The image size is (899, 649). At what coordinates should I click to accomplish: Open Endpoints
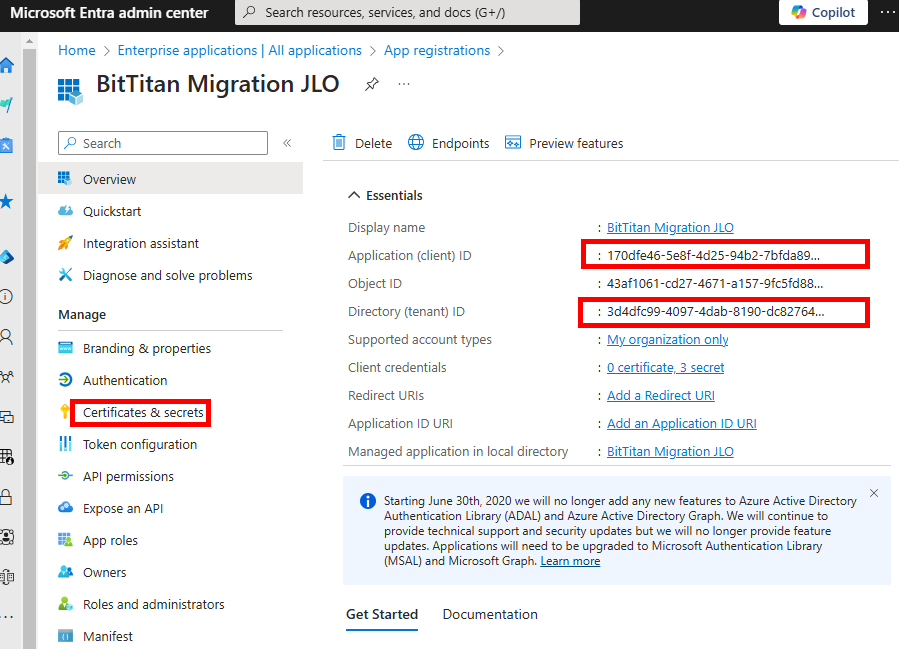[x=448, y=143]
